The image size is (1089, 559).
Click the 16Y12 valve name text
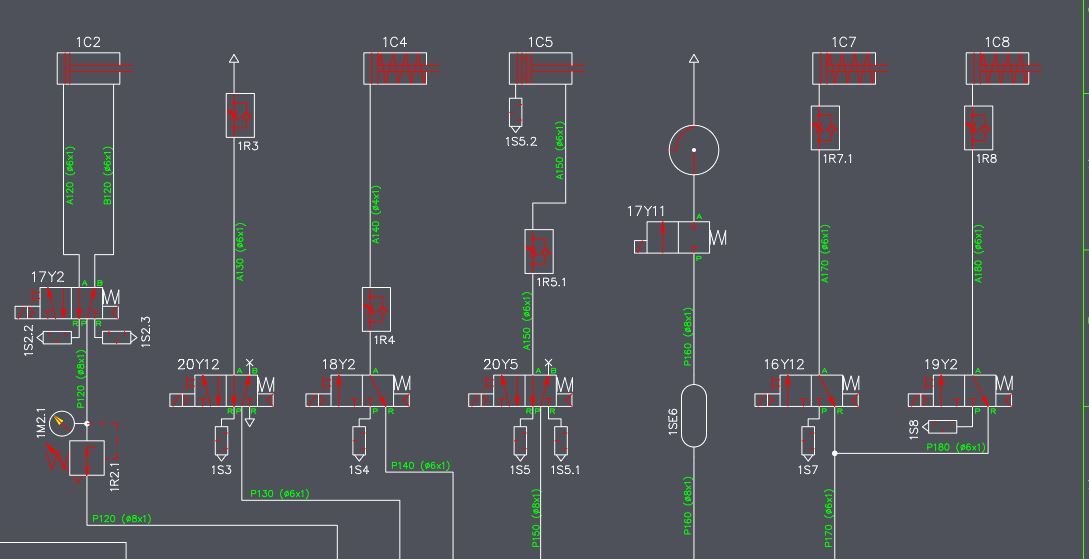[x=784, y=365]
